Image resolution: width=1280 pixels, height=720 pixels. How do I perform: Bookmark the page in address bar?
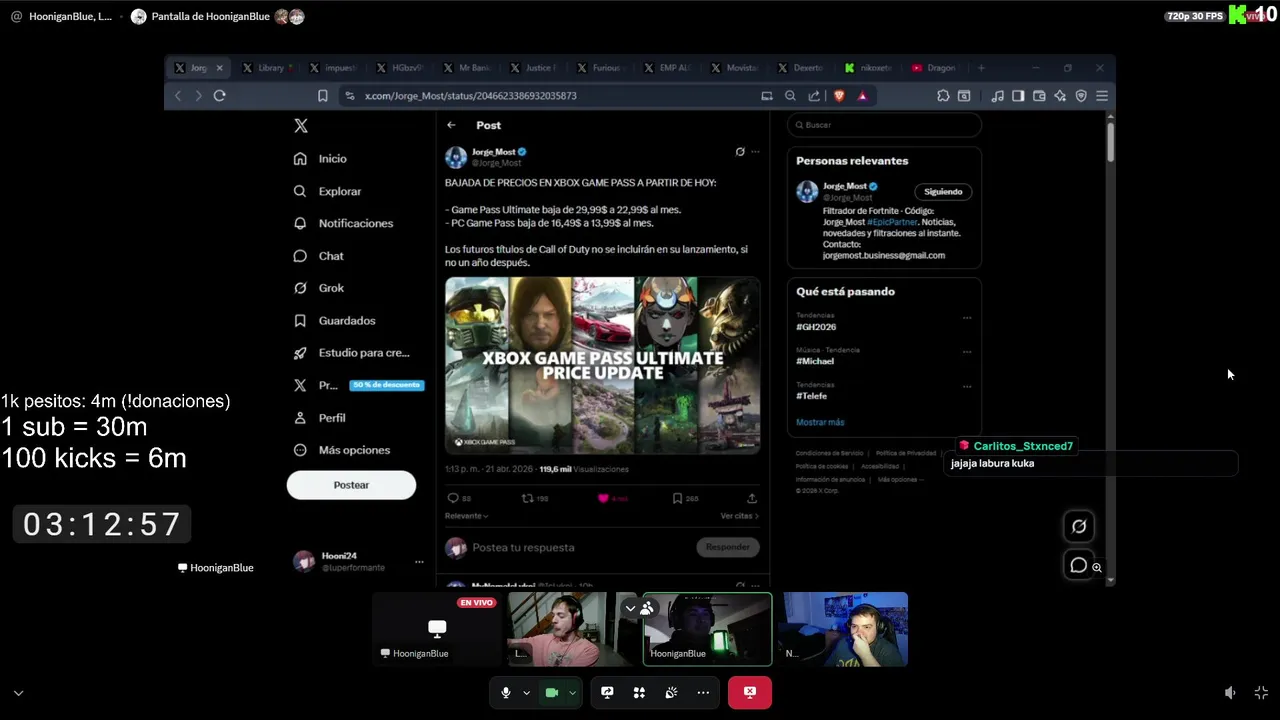coord(322,96)
